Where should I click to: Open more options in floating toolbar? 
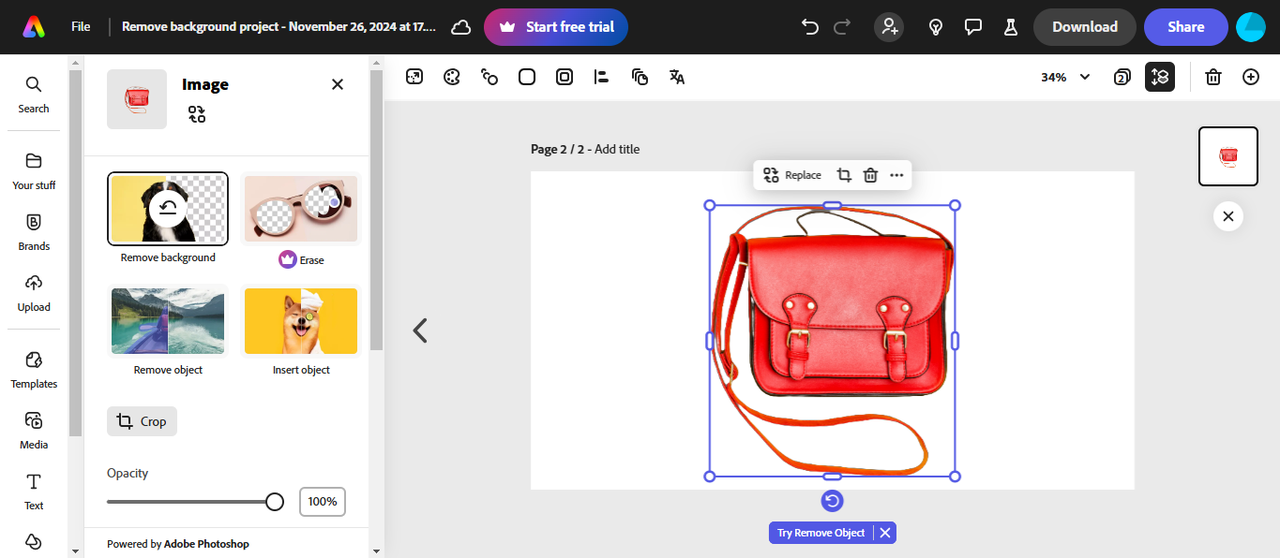pyautogui.click(x=896, y=175)
